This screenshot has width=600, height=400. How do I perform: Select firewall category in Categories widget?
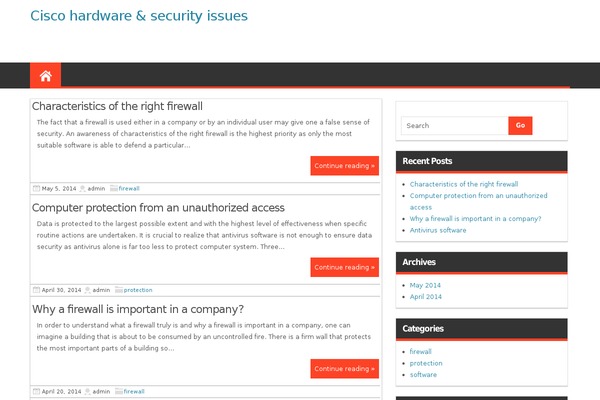[420, 351]
